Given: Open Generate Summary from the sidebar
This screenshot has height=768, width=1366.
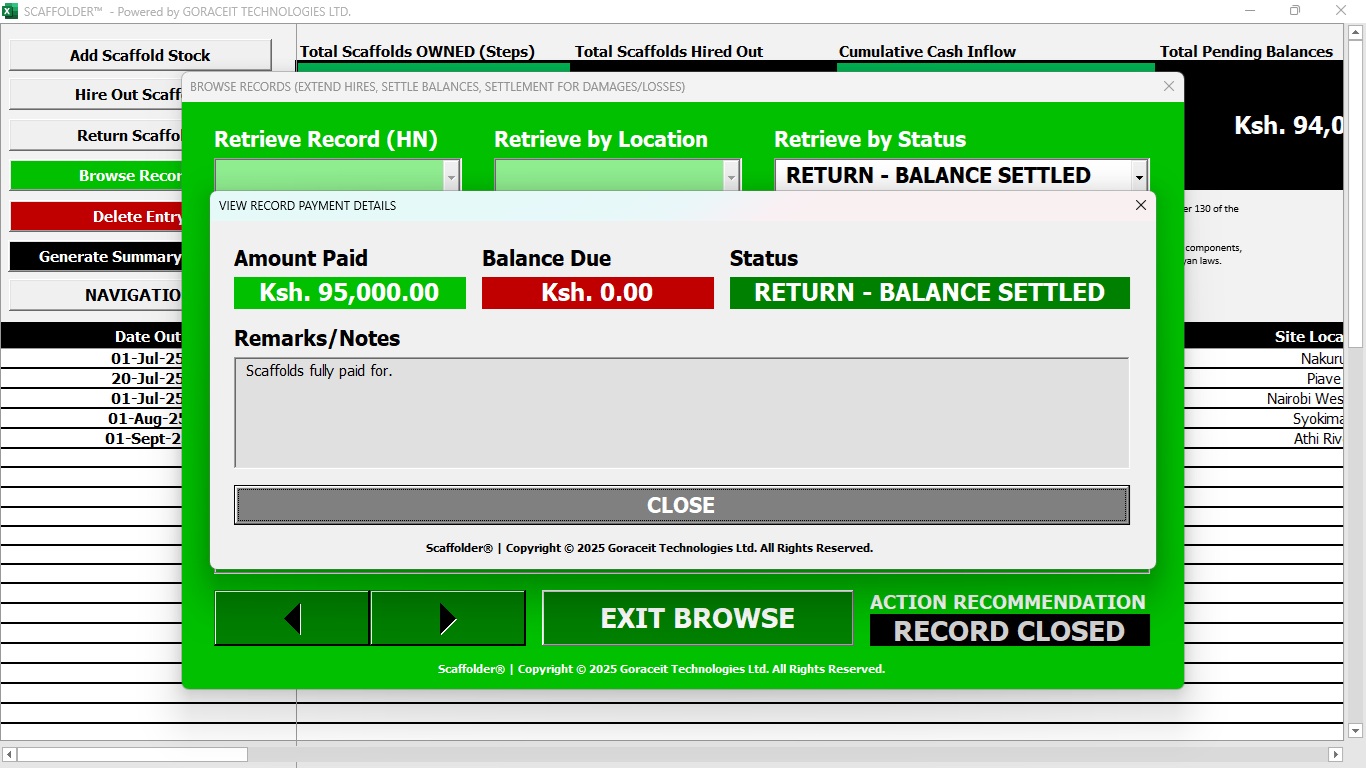Looking at the screenshot, I should (96, 256).
